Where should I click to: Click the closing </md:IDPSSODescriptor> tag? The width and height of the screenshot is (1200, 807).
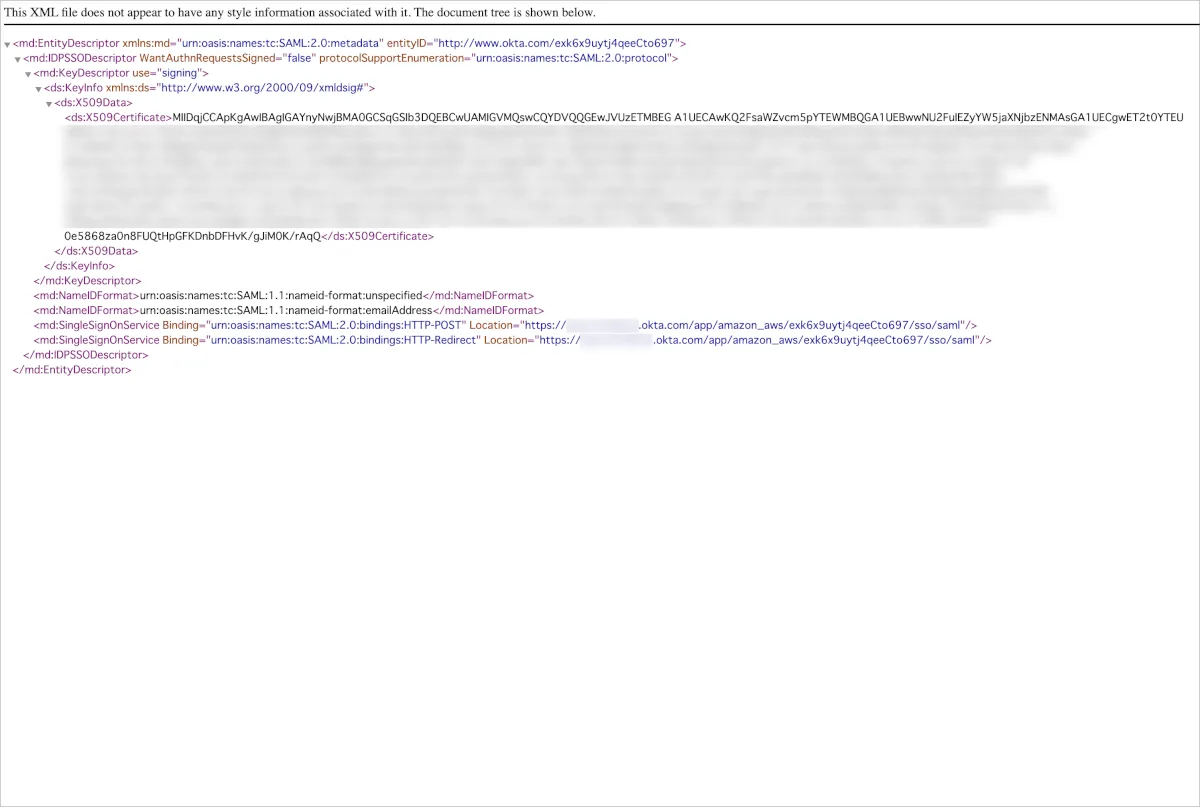(x=86, y=355)
